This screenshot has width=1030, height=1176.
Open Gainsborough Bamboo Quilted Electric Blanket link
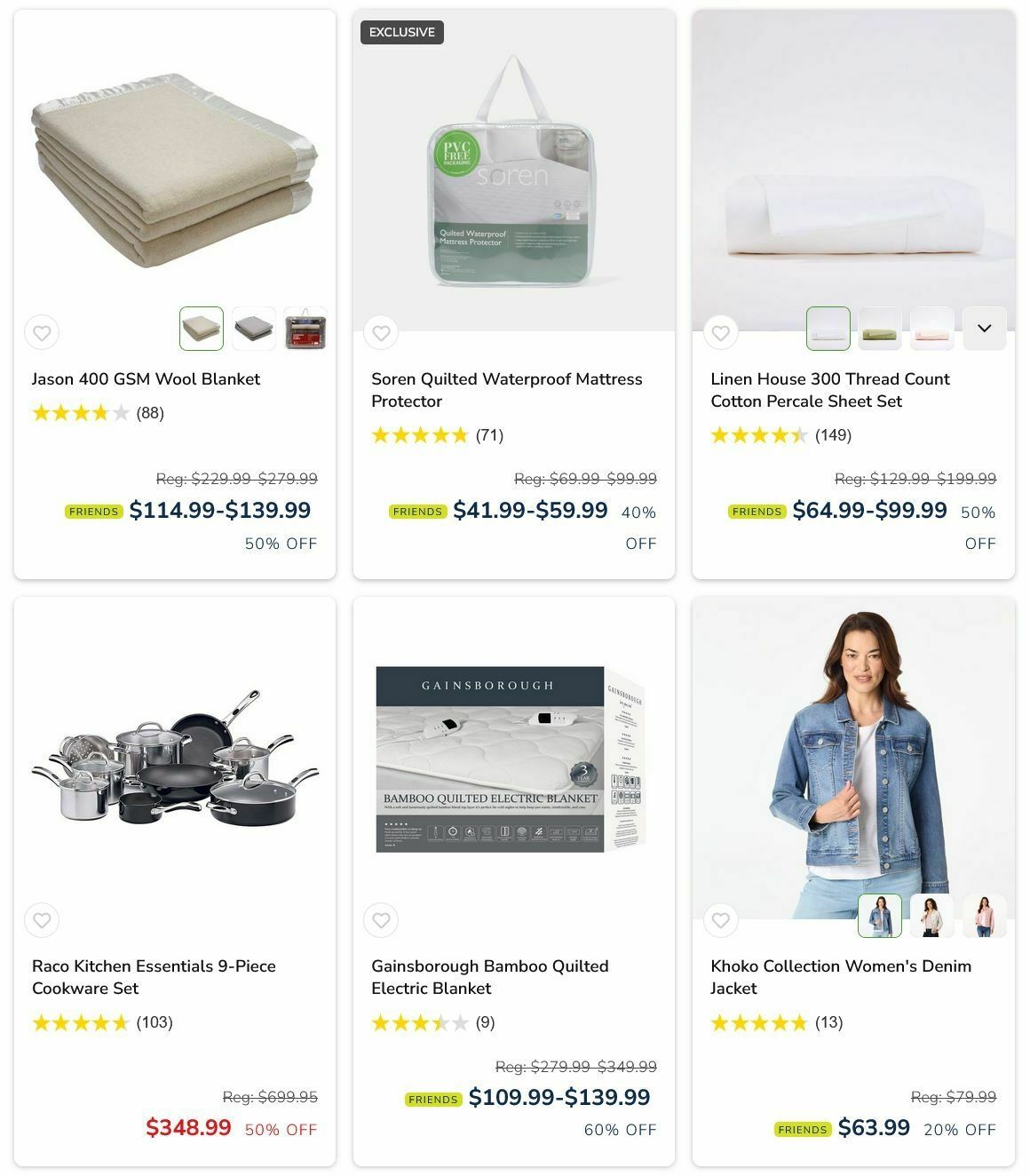[x=490, y=977]
